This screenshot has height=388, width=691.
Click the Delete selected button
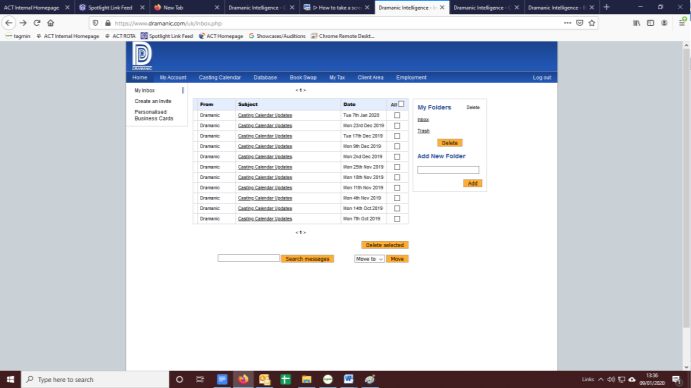tap(385, 245)
